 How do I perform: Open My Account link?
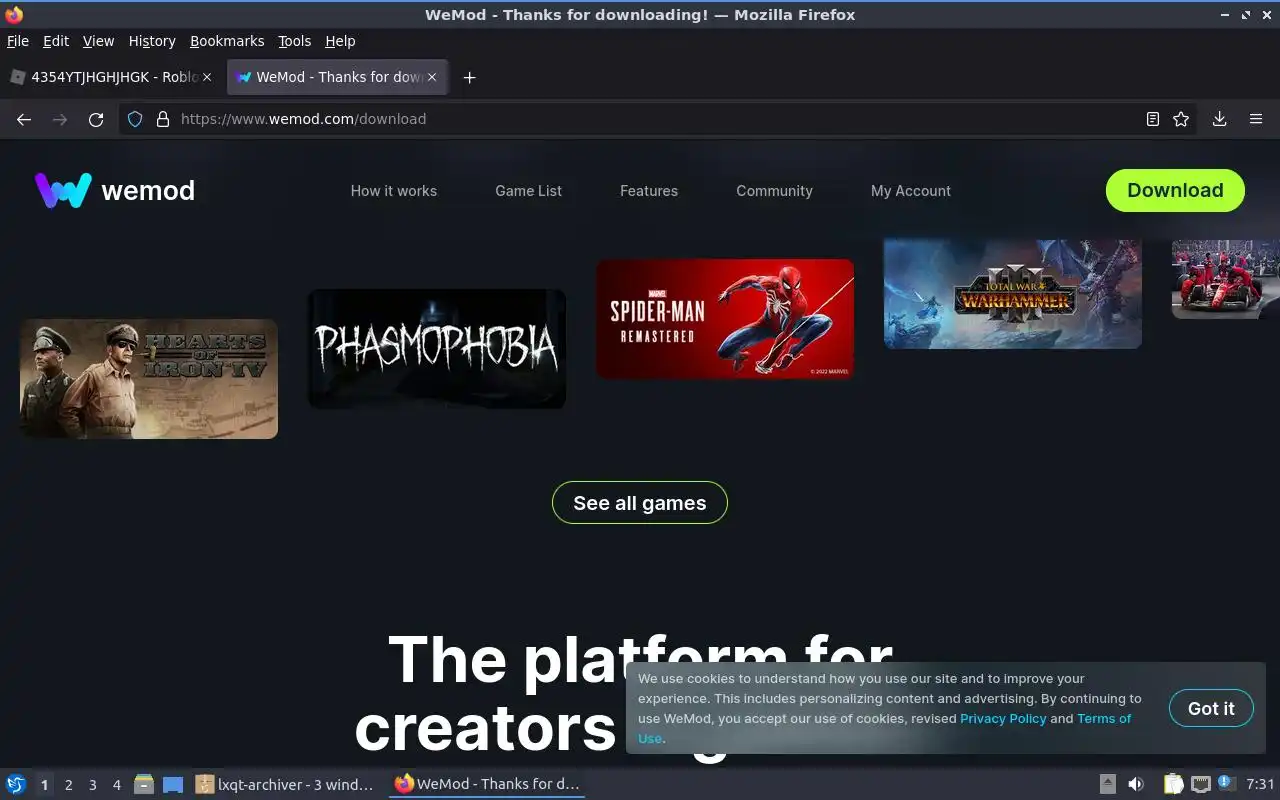pyautogui.click(x=911, y=191)
